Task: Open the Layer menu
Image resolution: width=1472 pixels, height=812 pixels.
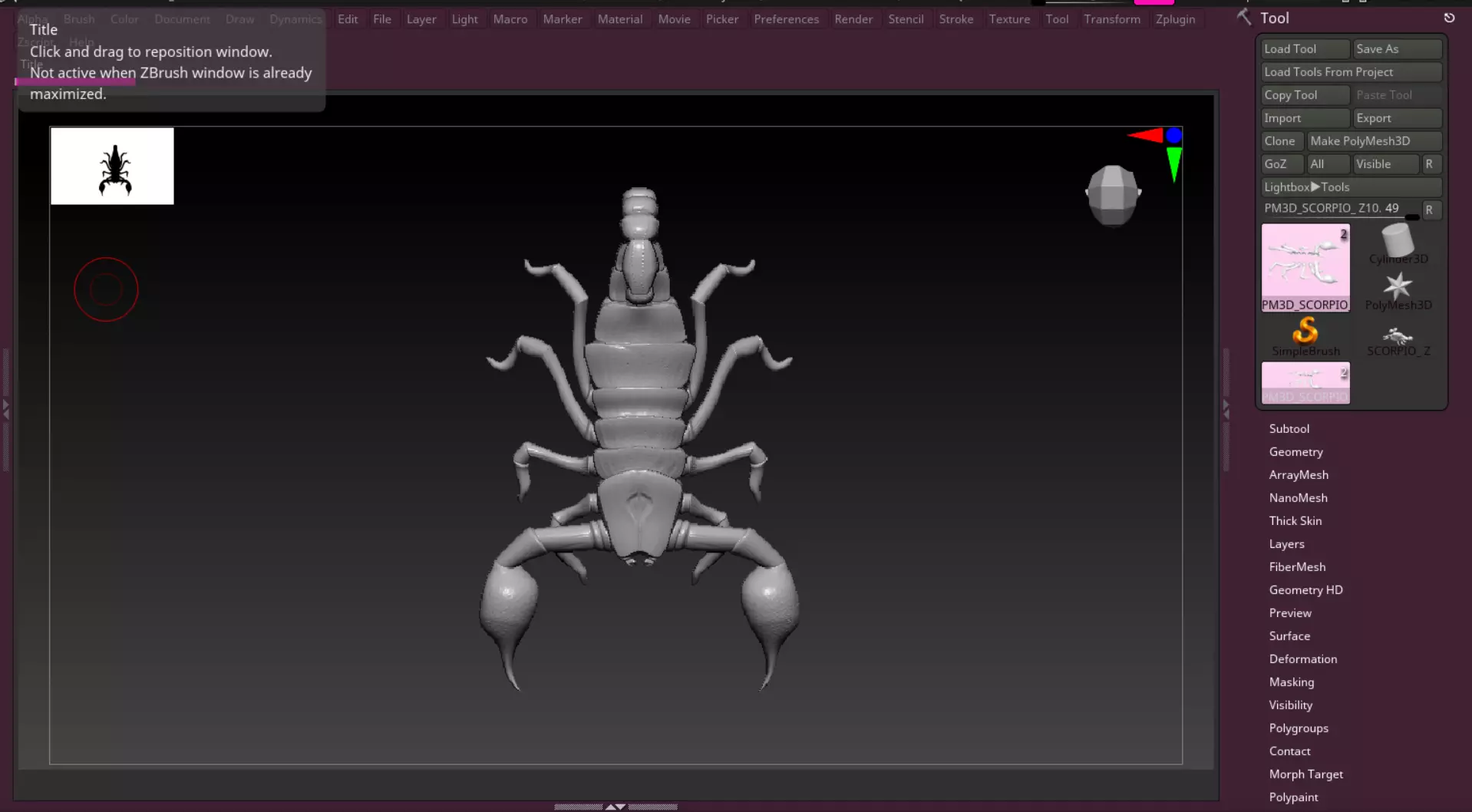Action: pyautogui.click(x=421, y=19)
